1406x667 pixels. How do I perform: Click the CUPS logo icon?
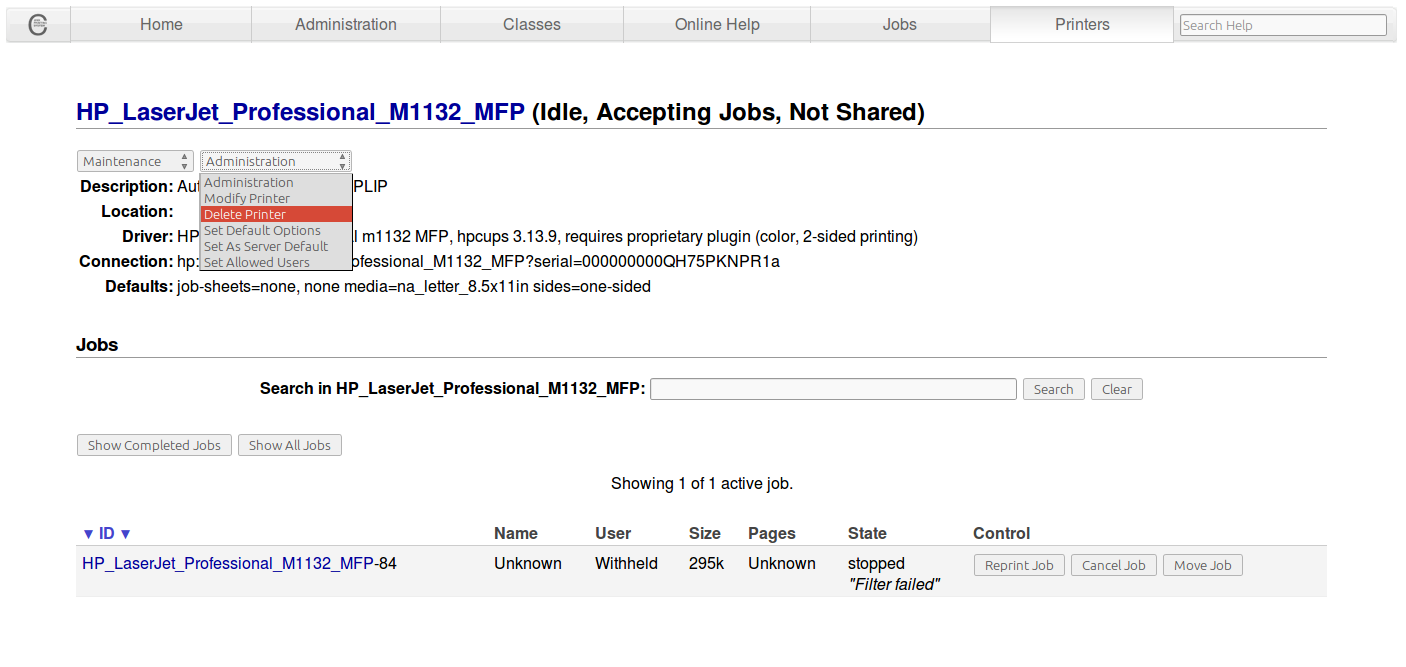[x=38, y=25]
